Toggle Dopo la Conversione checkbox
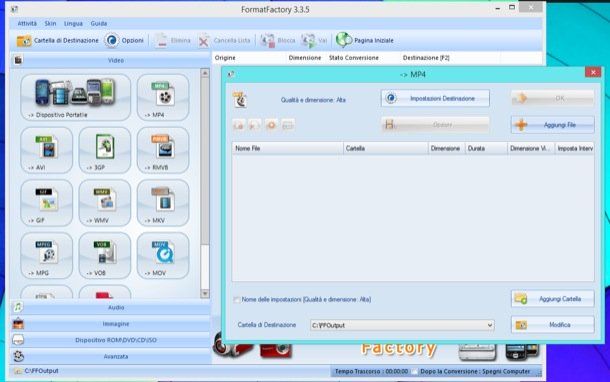 [x=415, y=371]
